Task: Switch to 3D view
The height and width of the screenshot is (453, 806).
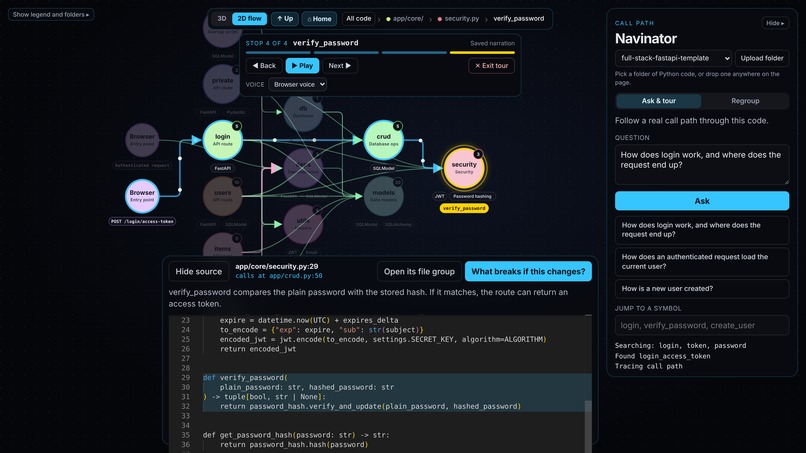Action: pos(222,19)
